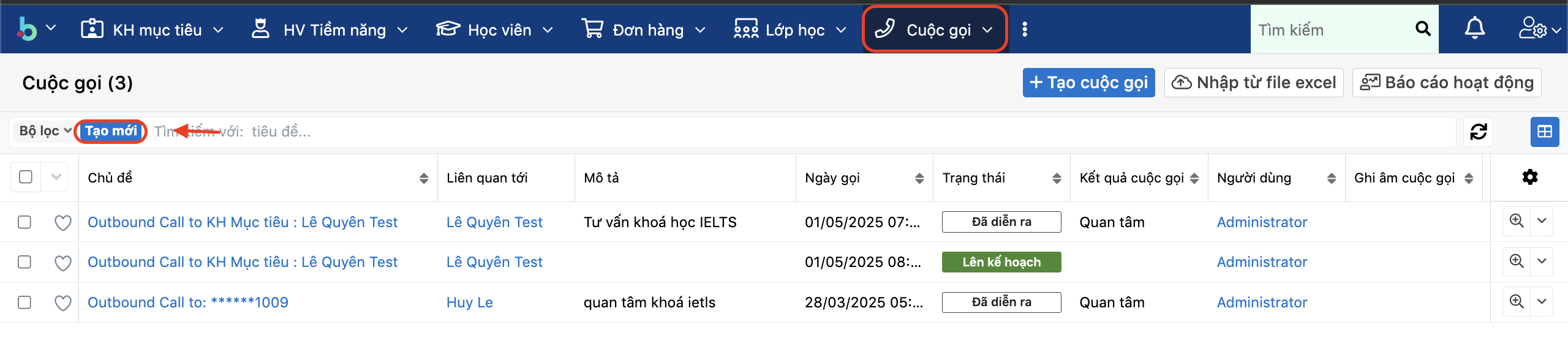Expand the Bộ lọc filter dropdown
Viewport: 1568px width, 338px height.
tap(45, 131)
